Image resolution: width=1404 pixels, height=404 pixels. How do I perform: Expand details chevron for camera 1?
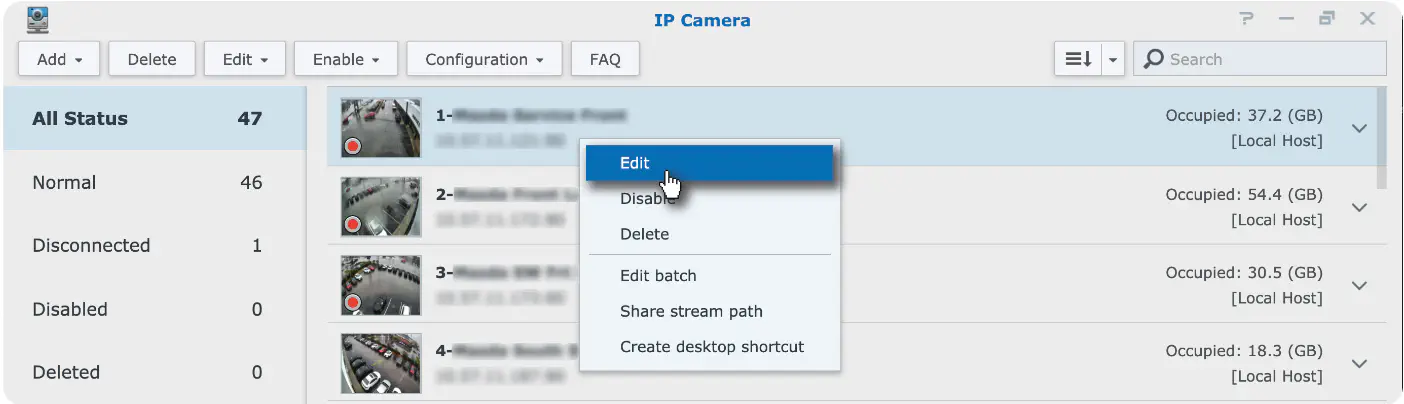pyautogui.click(x=1359, y=129)
